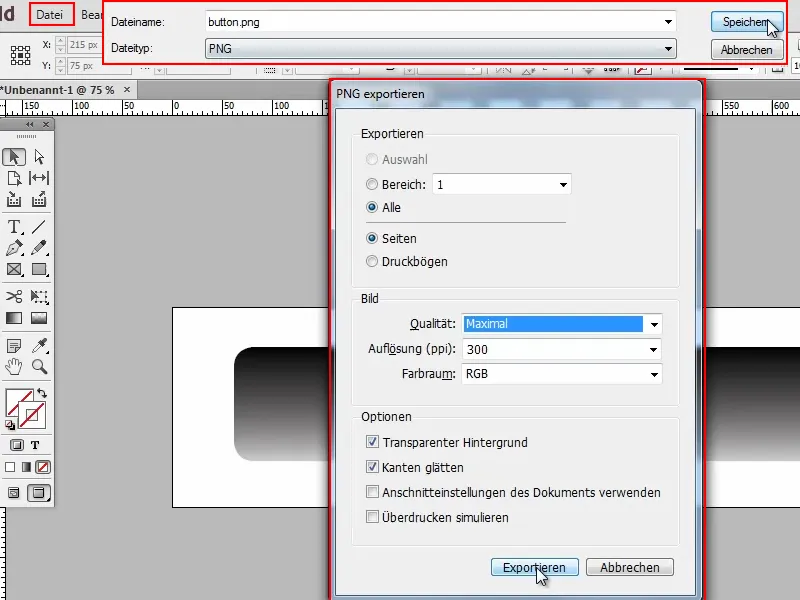Image resolution: width=800 pixels, height=600 pixels.
Task: Click the Dateiname button.png text field
Action: point(434,22)
